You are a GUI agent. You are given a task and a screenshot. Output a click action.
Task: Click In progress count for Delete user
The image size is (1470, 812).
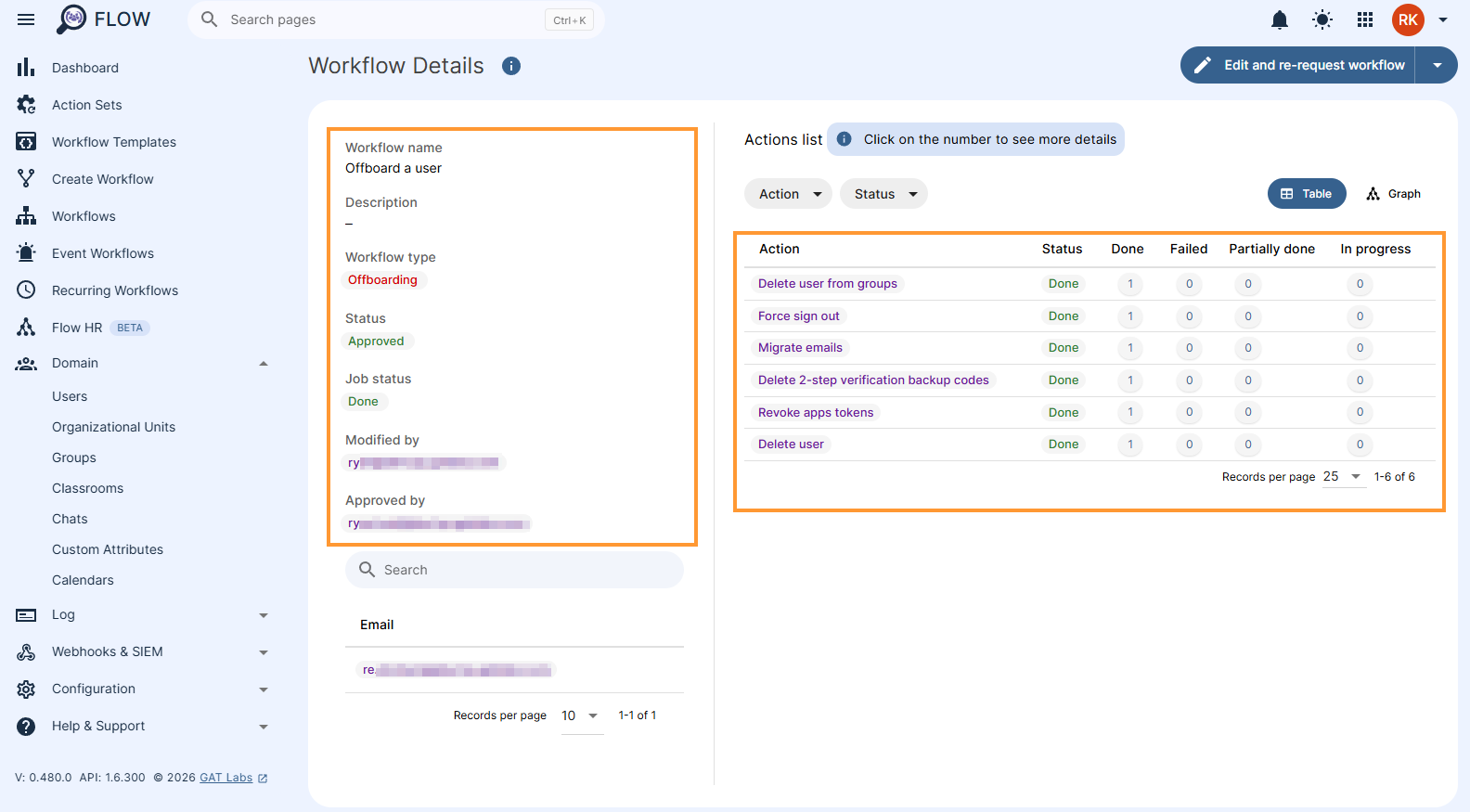pos(1360,445)
